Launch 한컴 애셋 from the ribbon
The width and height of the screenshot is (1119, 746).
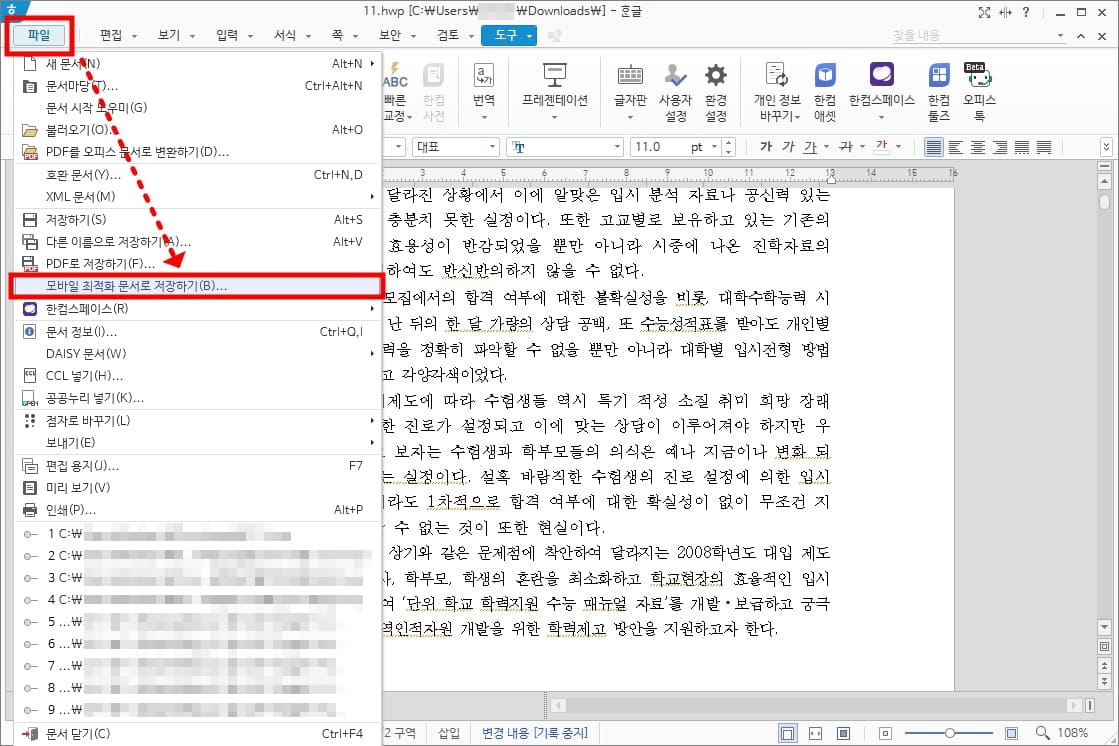click(x=823, y=90)
